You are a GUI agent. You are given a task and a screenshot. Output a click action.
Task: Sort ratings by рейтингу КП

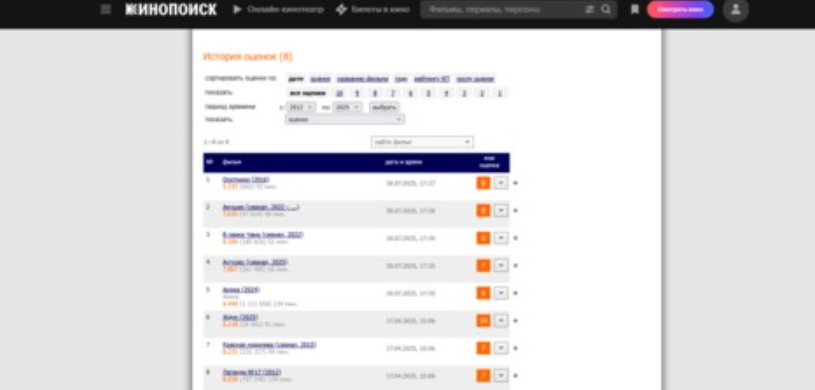431,79
